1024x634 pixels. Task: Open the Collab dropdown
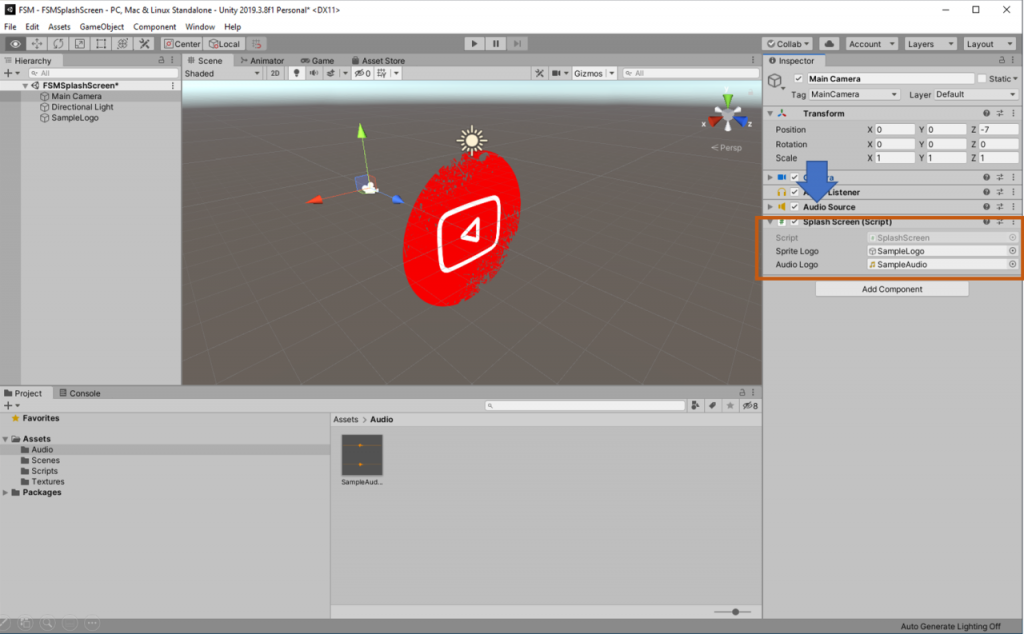point(788,44)
